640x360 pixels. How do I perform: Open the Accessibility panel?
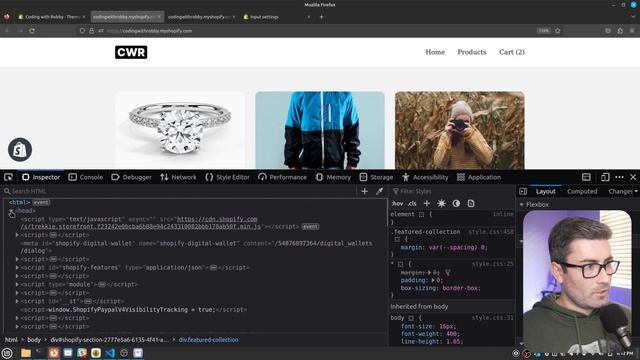[425, 177]
